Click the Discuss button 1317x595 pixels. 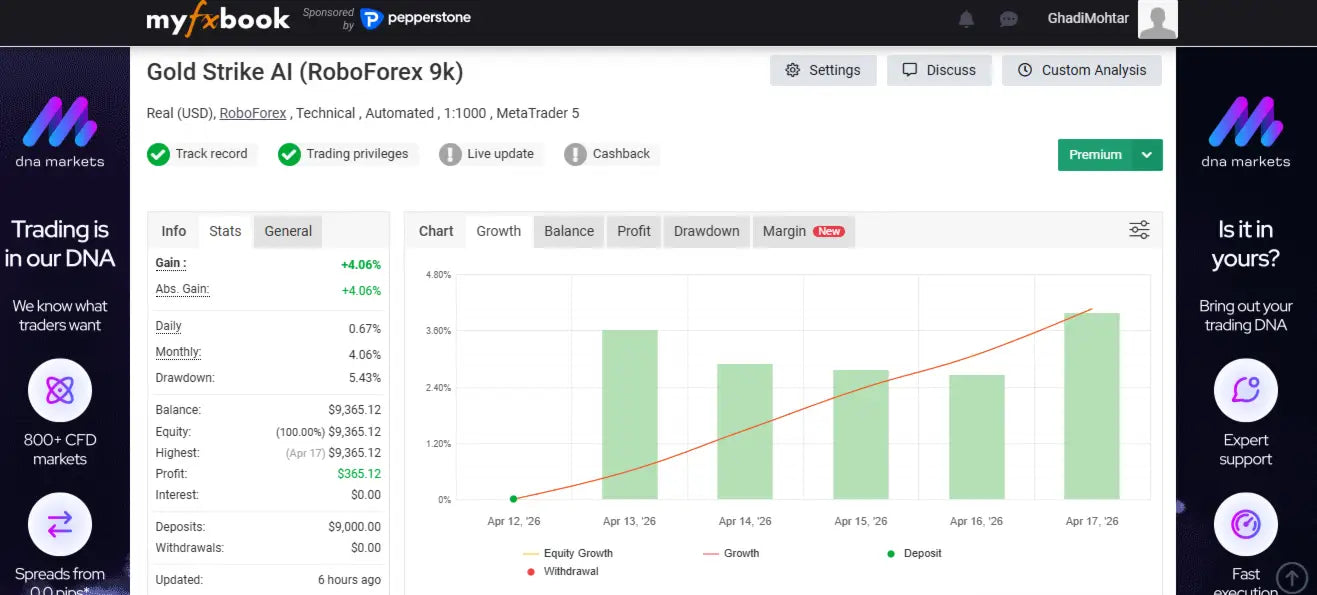[x=939, y=70]
